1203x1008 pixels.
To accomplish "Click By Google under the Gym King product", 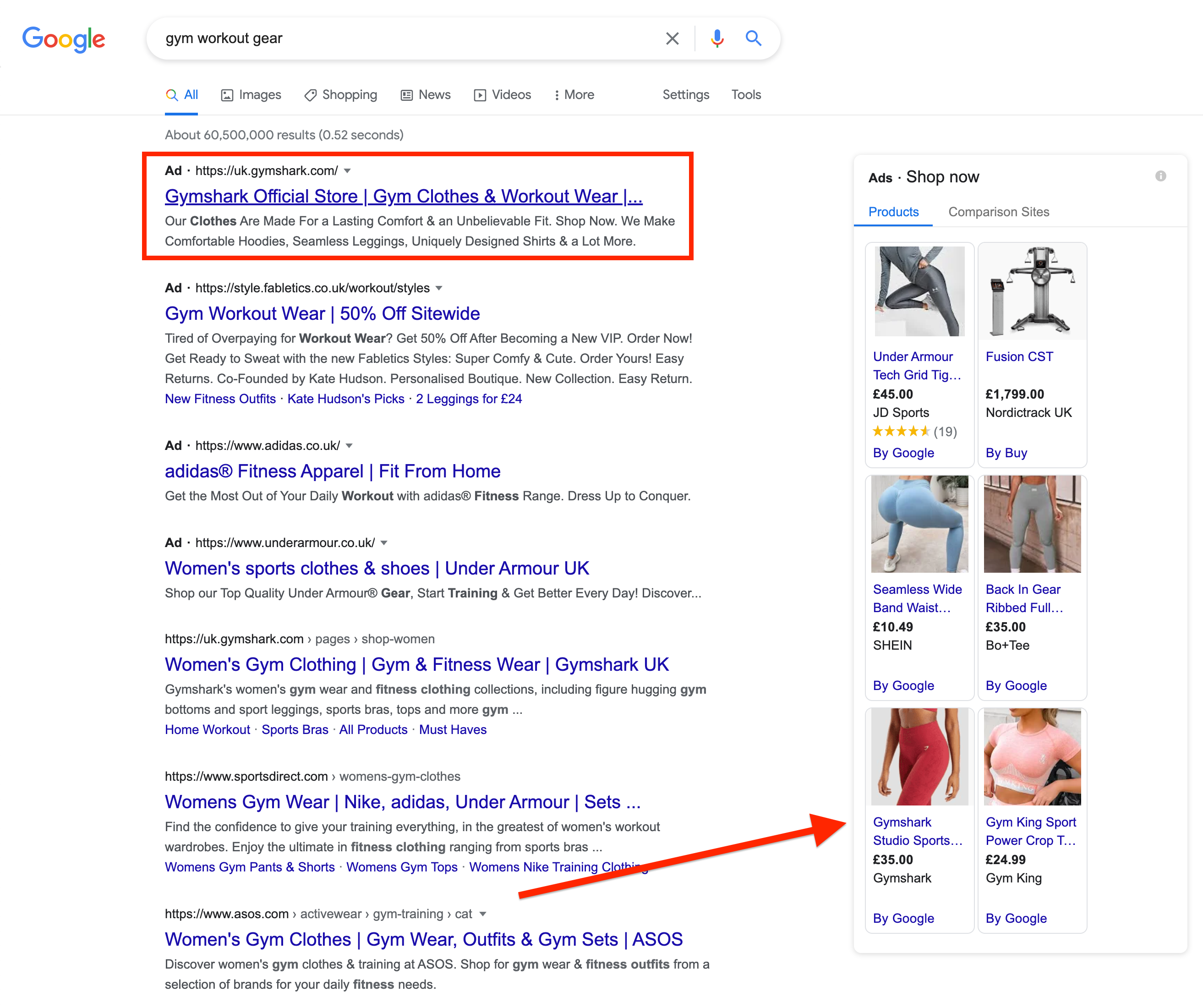I will point(1016,919).
